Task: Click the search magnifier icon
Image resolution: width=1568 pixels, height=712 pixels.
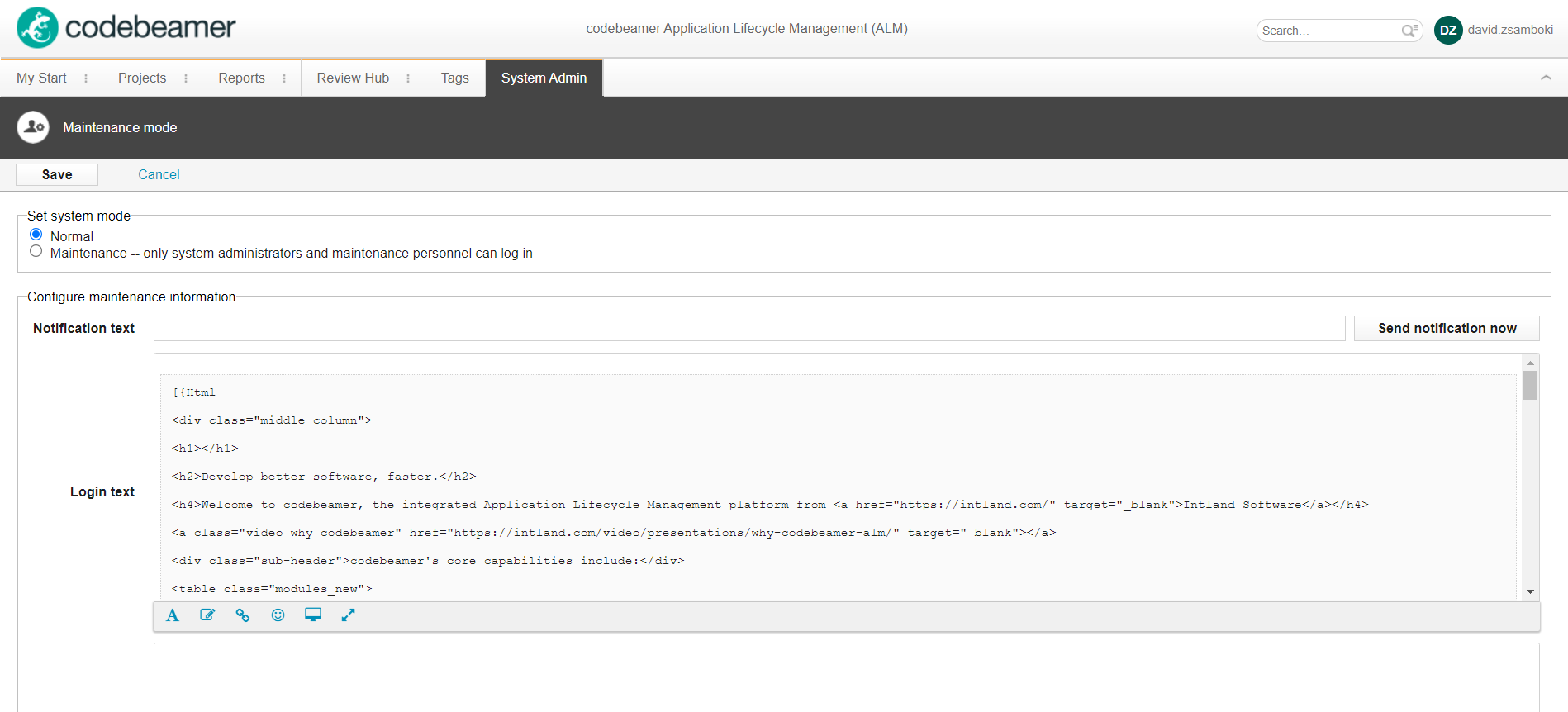Action: pyautogui.click(x=1409, y=31)
